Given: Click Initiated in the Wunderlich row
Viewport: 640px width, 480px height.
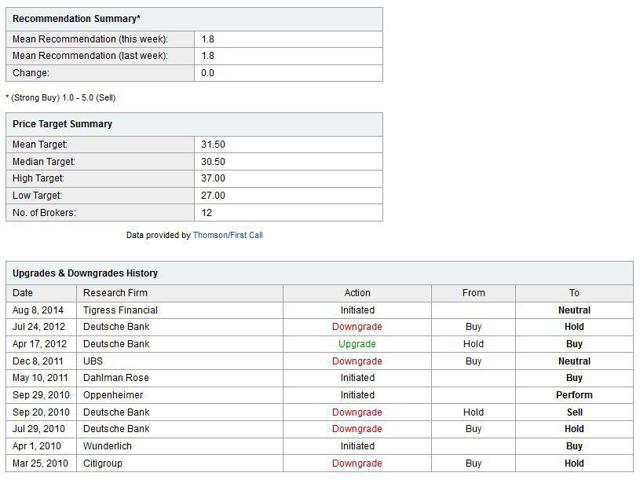Looking at the screenshot, I should 357,446.
